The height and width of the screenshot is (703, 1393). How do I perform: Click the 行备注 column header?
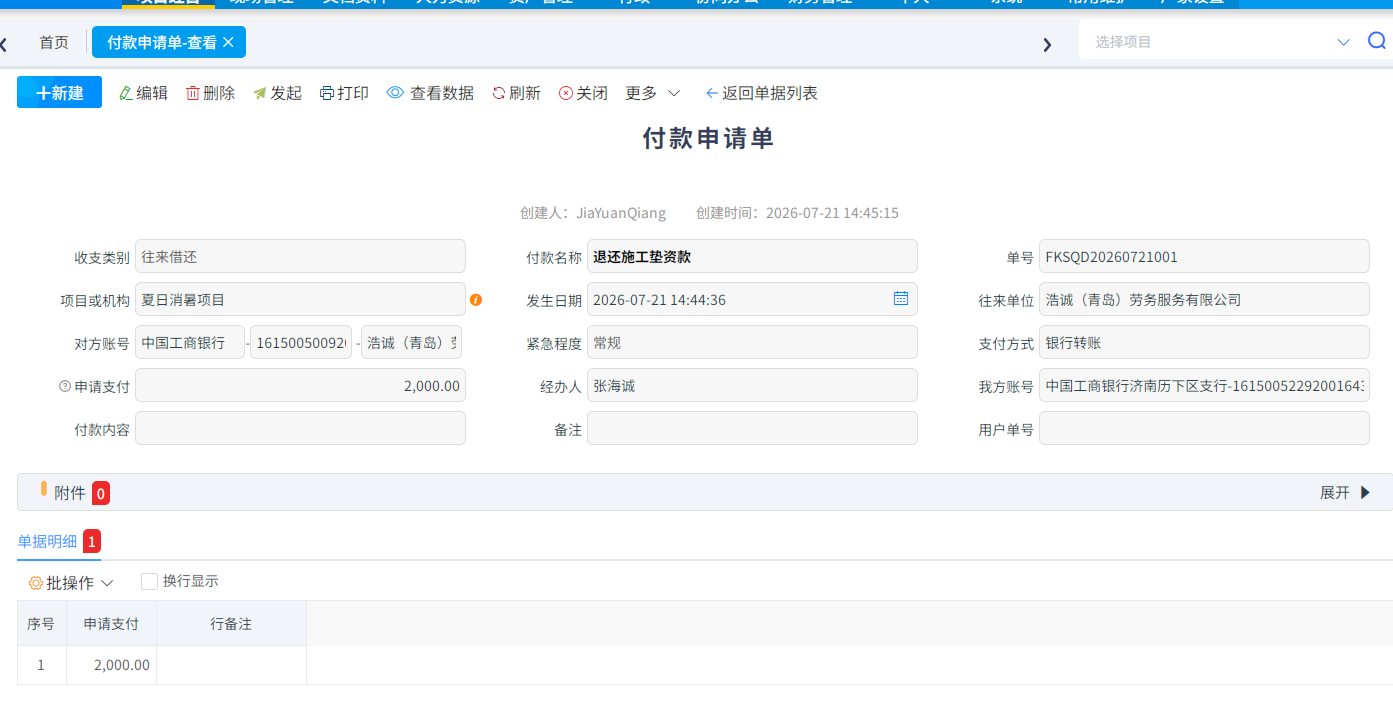point(231,623)
